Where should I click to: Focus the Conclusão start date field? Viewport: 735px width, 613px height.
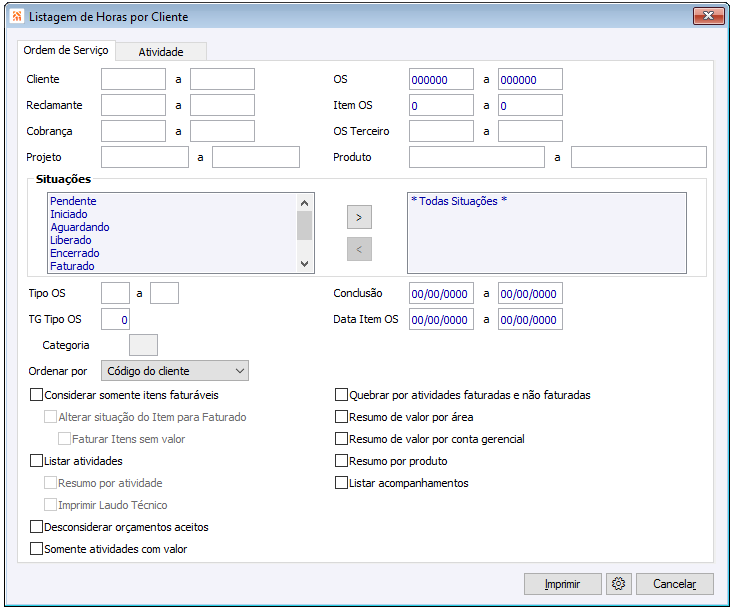pyautogui.click(x=441, y=293)
